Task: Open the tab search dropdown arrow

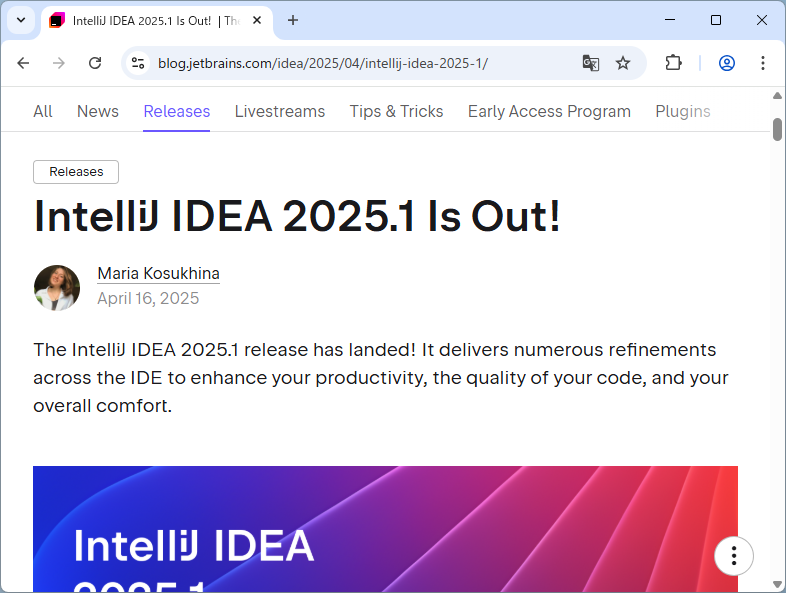Action: click(21, 21)
